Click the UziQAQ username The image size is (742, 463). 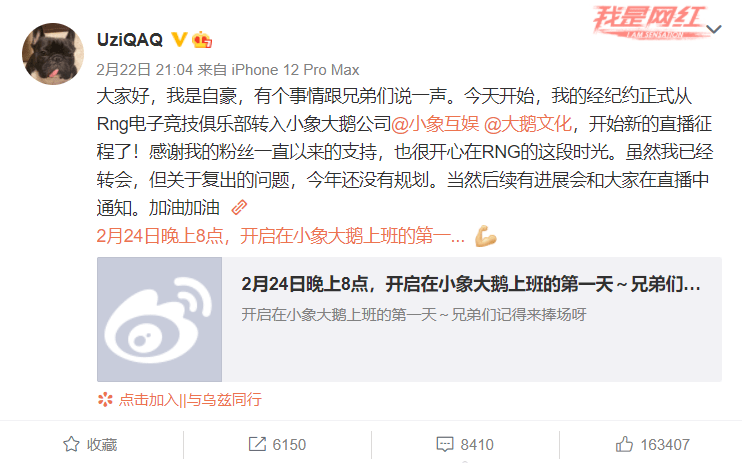pos(130,40)
